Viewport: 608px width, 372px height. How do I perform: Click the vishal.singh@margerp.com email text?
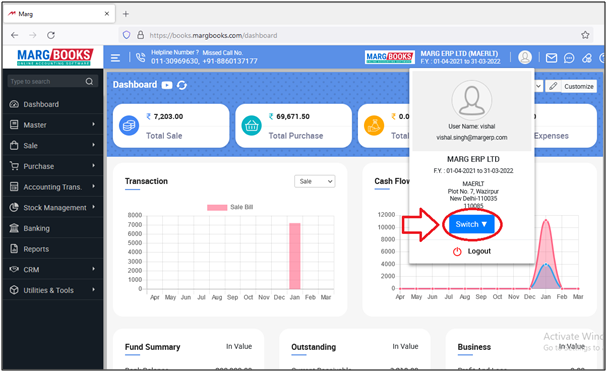tap(472, 138)
